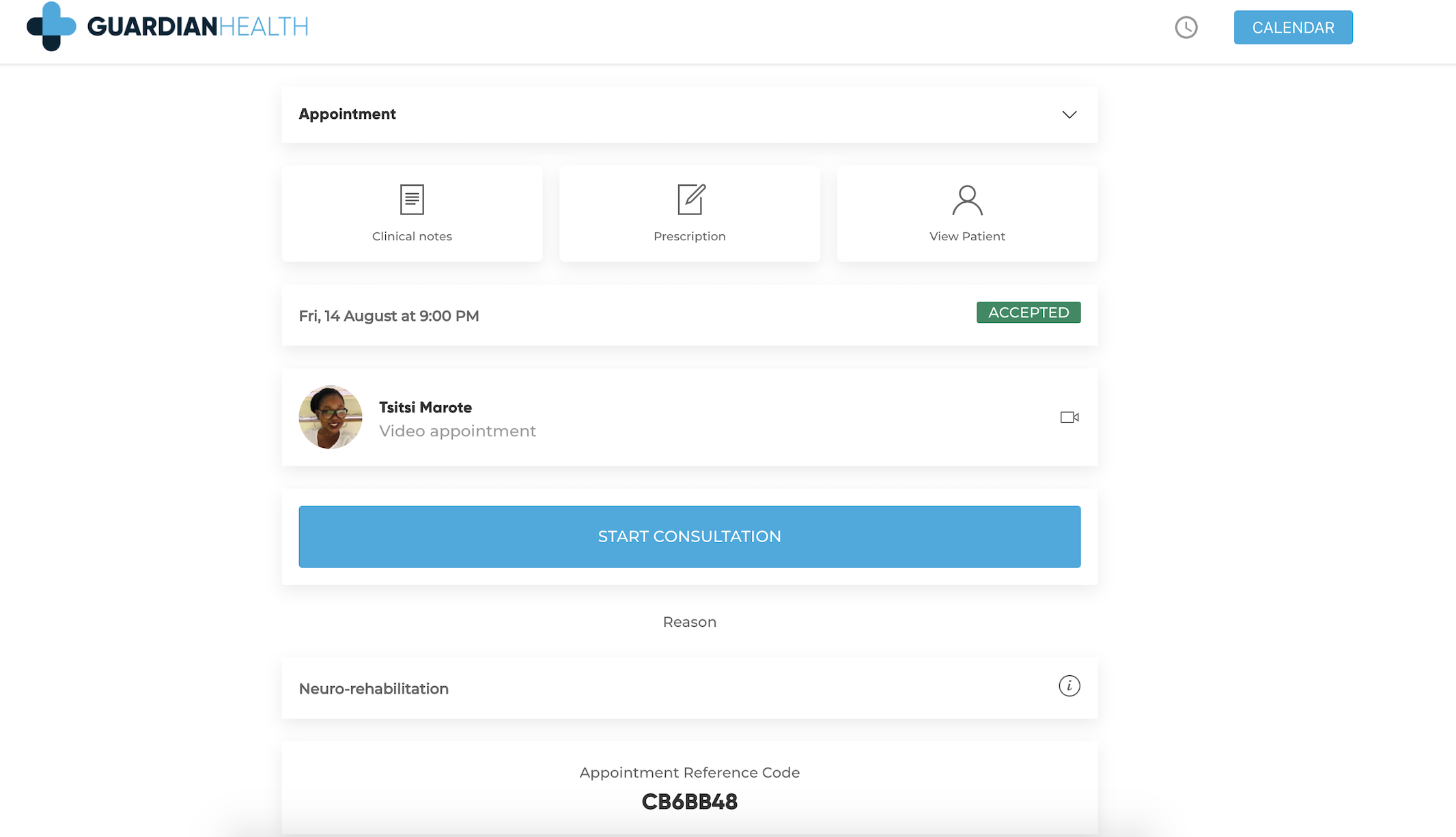The width and height of the screenshot is (1456, 837).
Task: Click the ACCEPTED status badge
Action: (x=1028, y=313)
